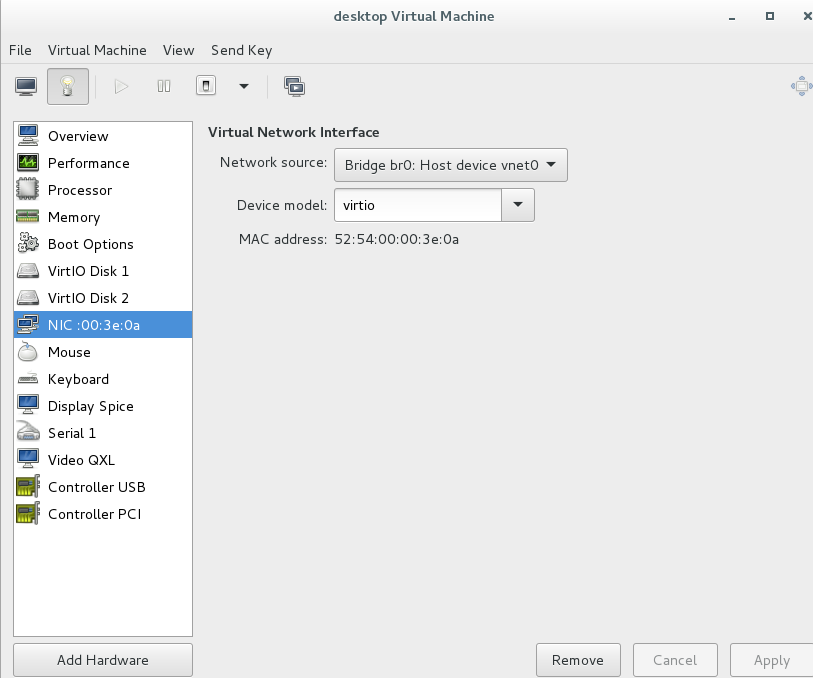Choose the Performance label row

pos(89,163)
